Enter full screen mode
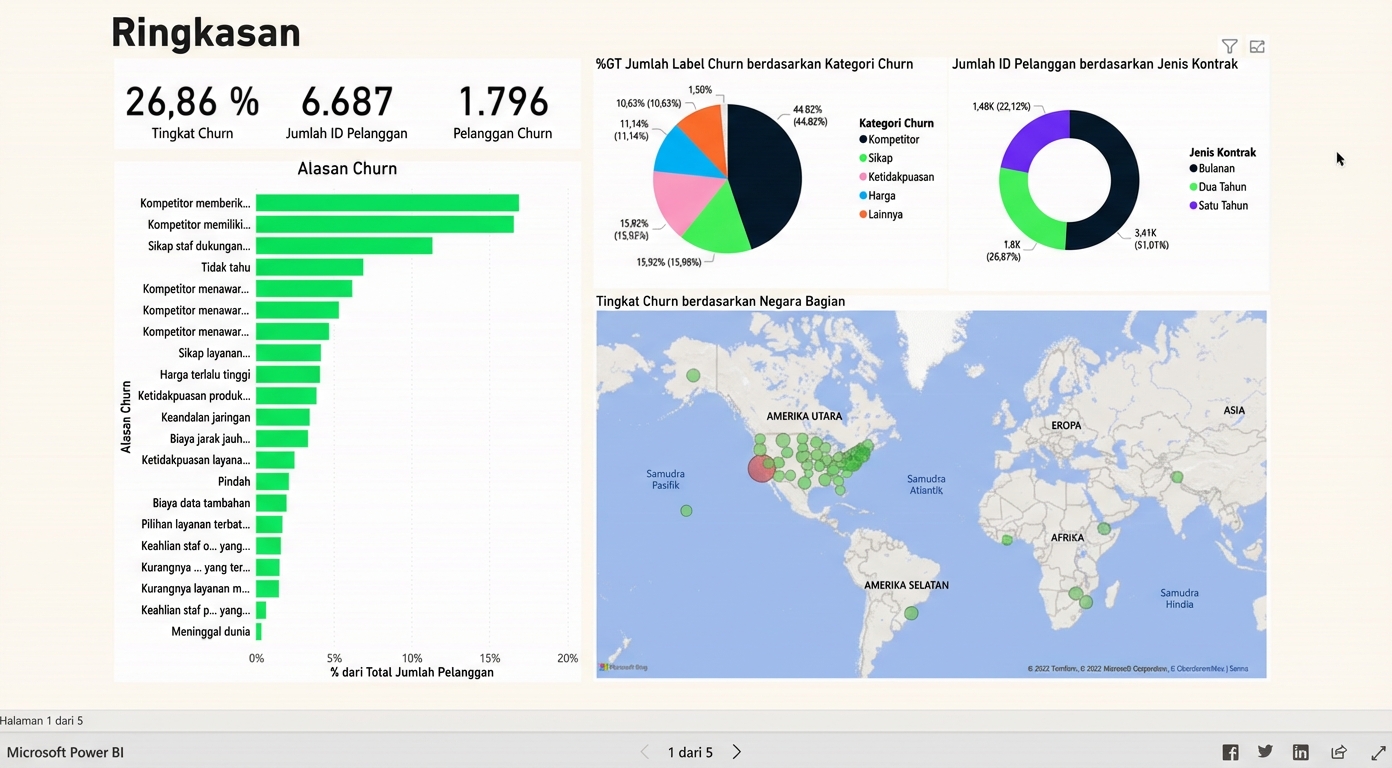The height and width of the screenshot is (768, 1392). pos(1378,752)
